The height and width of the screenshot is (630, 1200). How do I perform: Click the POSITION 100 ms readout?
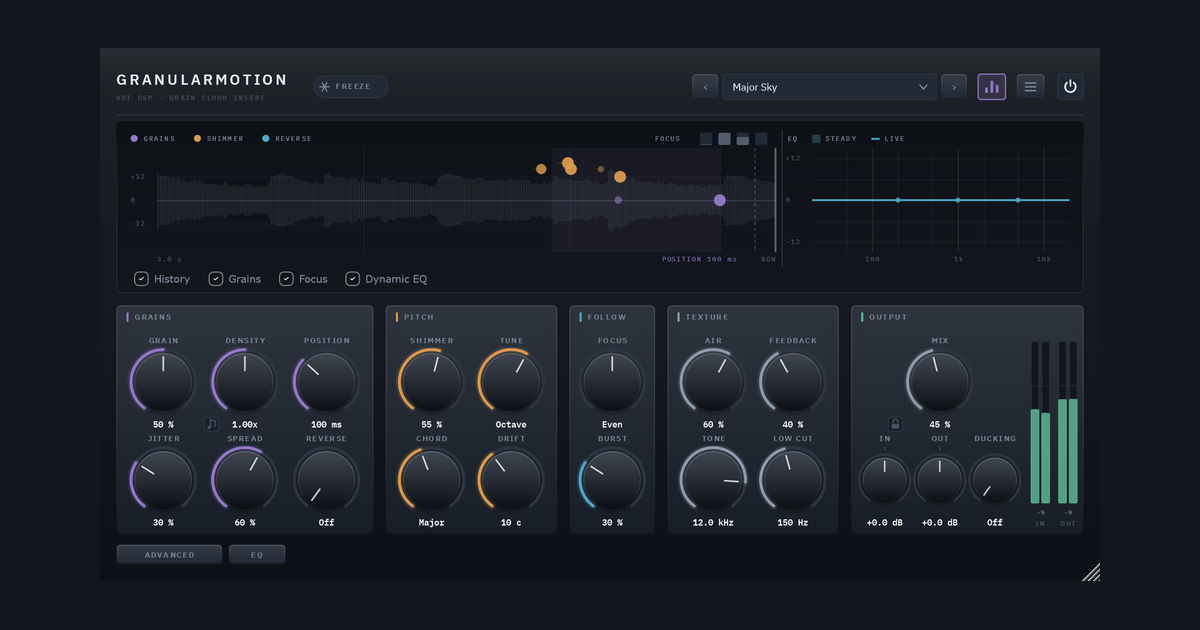pyautogui.click(x=699, y=259)
